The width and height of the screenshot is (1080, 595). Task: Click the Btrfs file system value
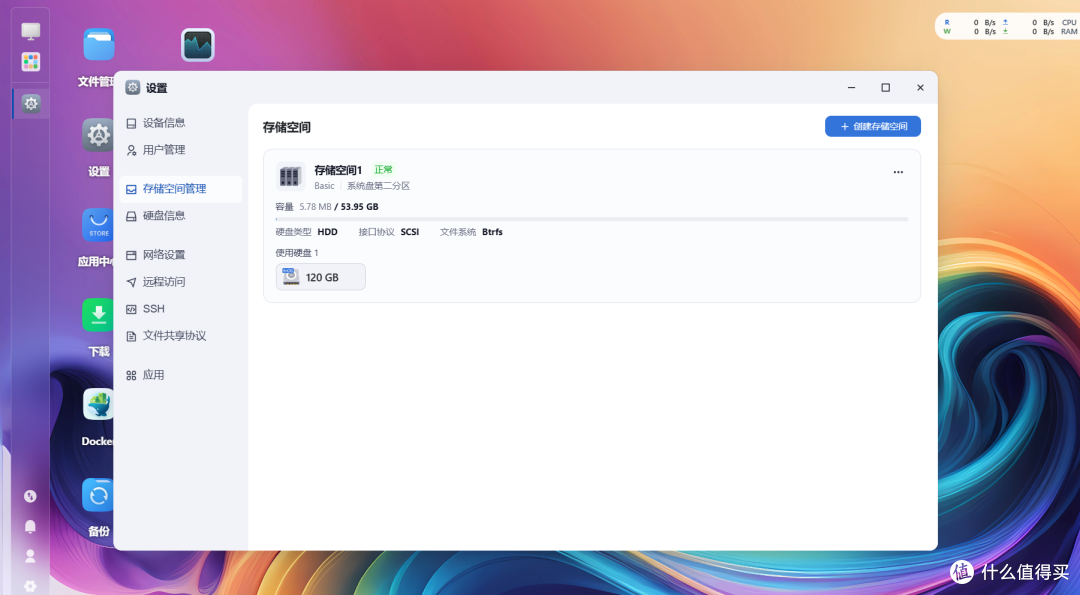pos(492,232)
